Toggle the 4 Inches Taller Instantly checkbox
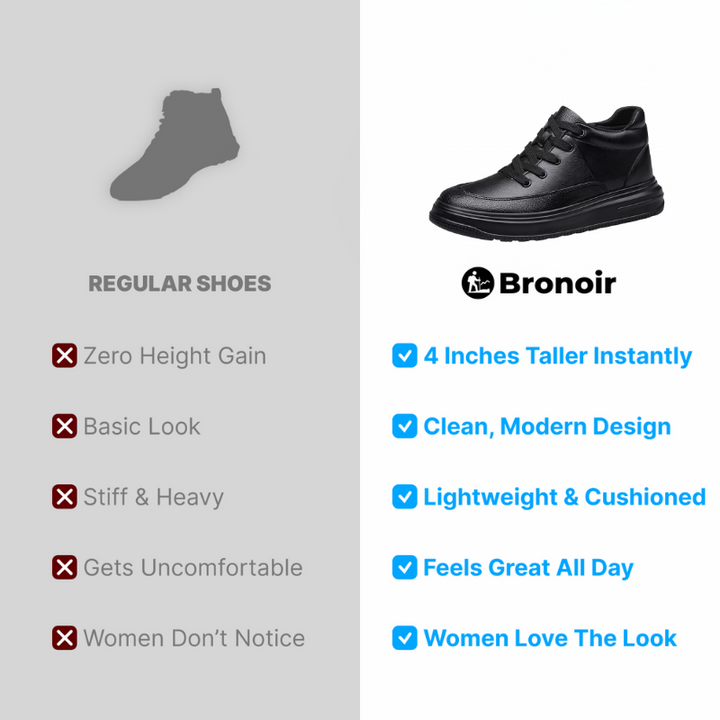Screen dimensions: 720x720 (405, 355)
